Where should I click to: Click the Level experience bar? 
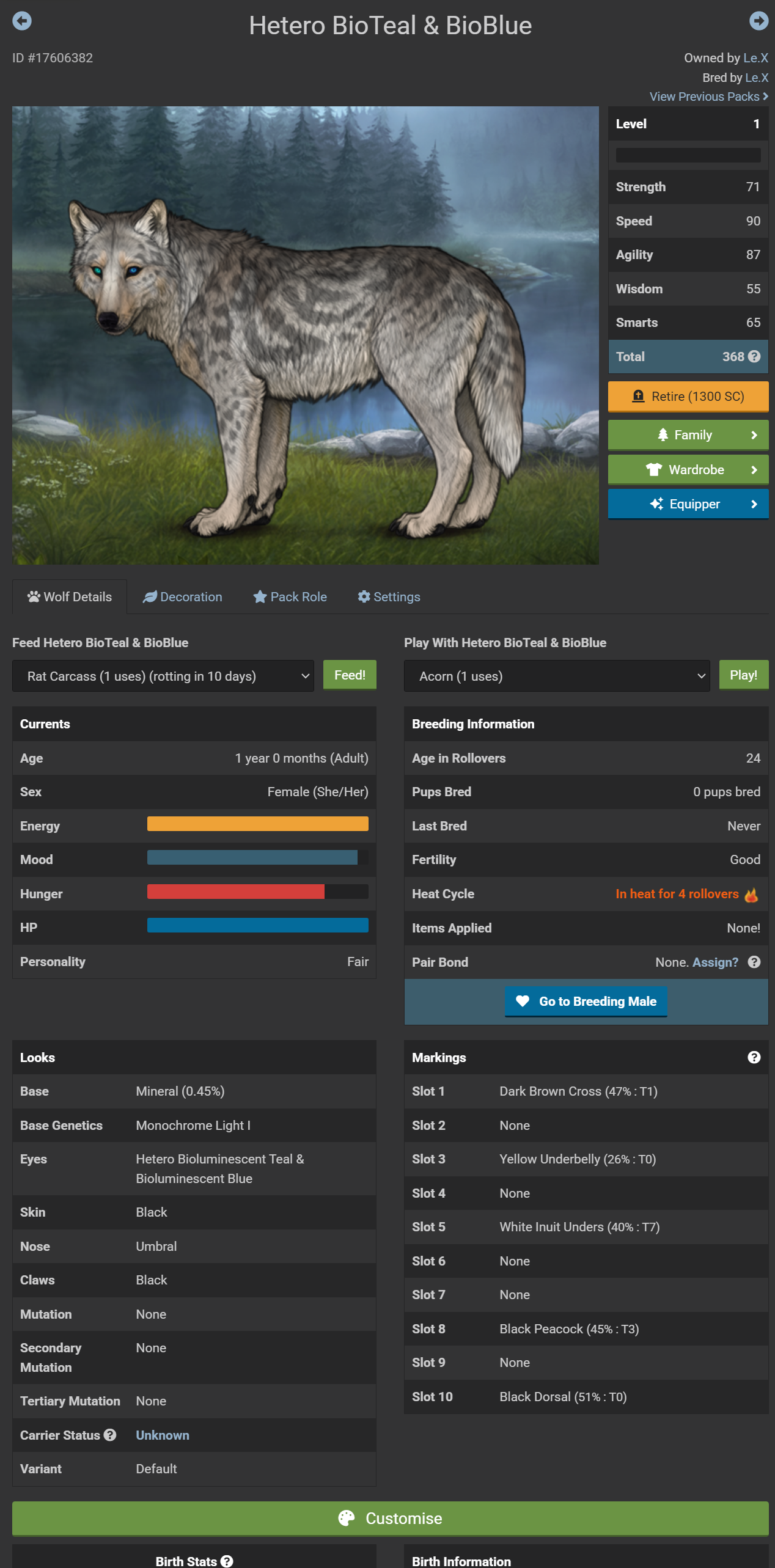(688, 155)
